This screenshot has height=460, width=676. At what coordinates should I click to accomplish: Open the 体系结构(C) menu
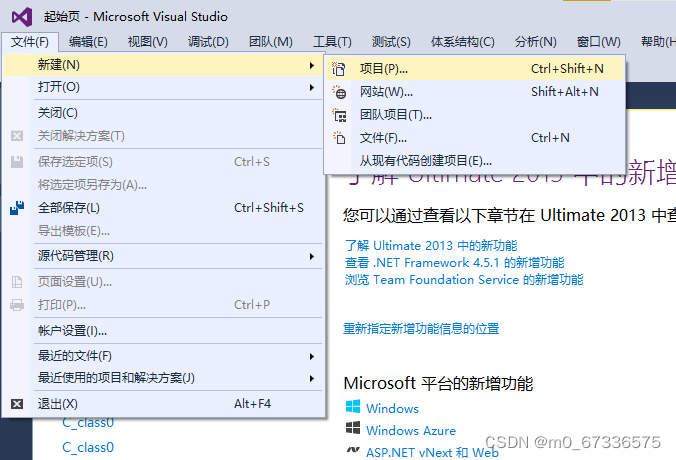463,42
